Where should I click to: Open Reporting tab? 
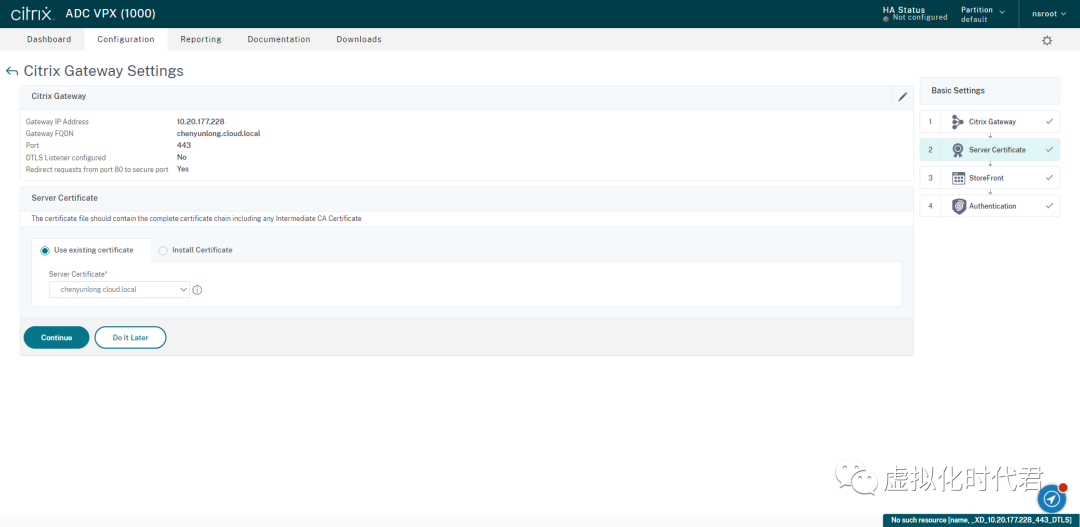(200, 39)
